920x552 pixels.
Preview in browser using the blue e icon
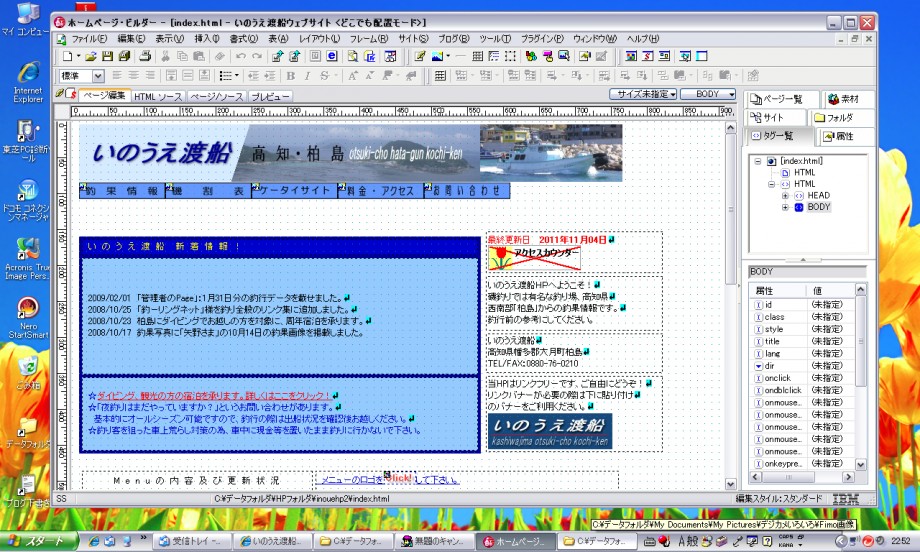[332, 56]
